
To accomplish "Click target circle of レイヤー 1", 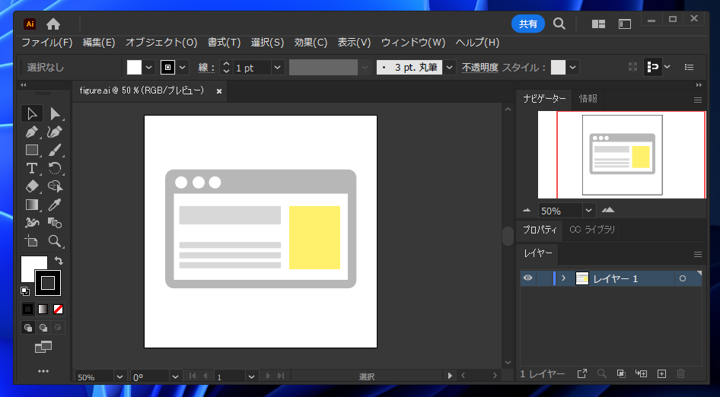I will pos(683,279).
